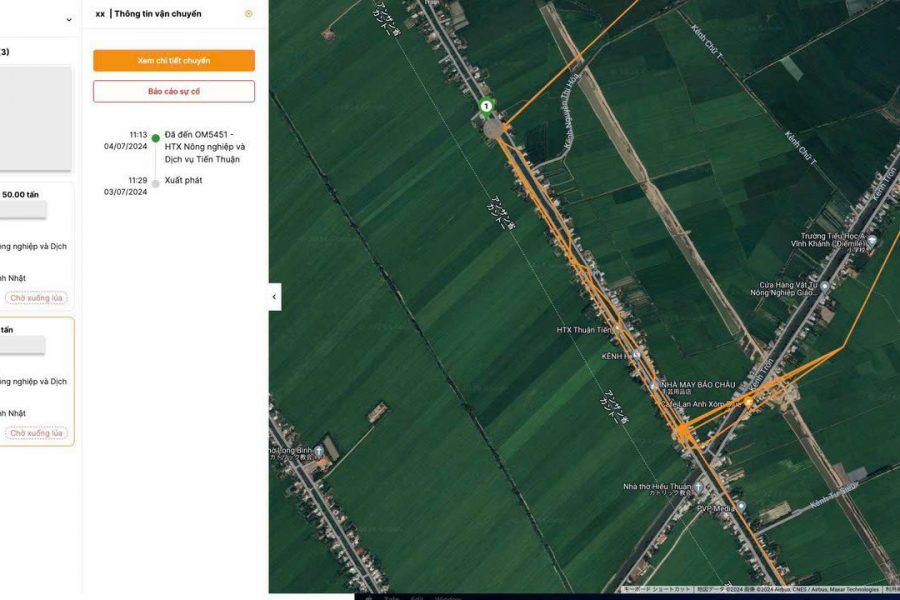Click the HTX Thuận Tiến map marker
This screenshot has height=600, width=900.
(x=617, y=329)
